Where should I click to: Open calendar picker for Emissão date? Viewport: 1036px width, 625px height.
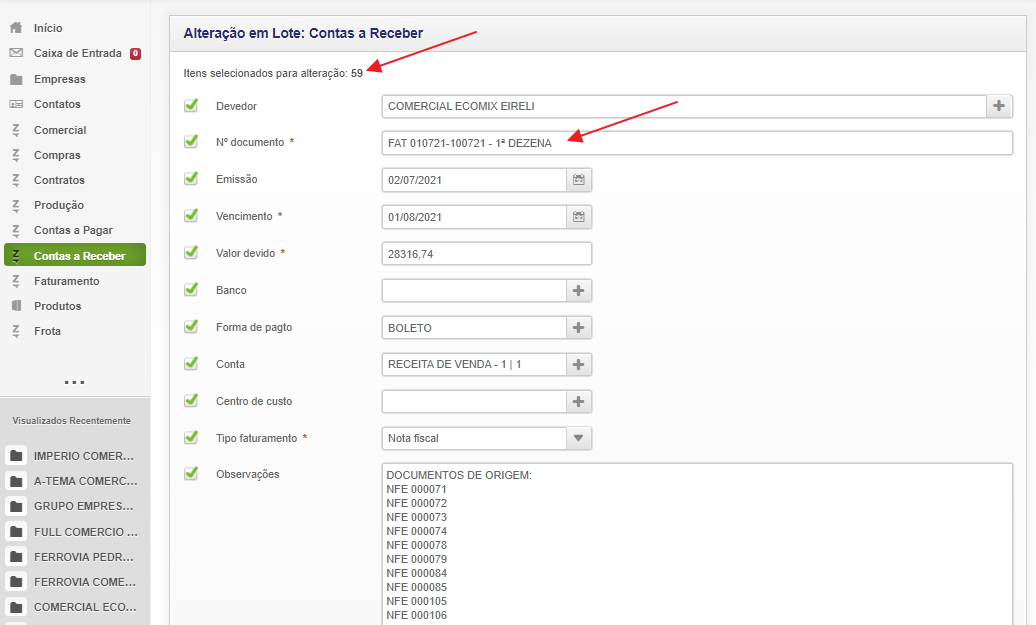[x=578, y=180]
